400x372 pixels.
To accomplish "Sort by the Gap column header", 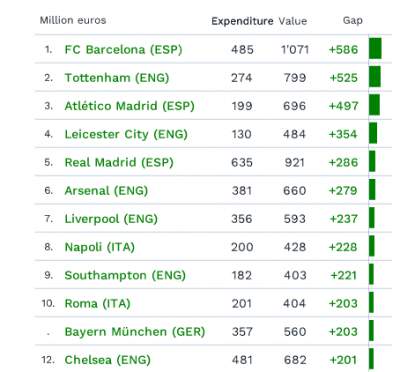I will [352, 20].
